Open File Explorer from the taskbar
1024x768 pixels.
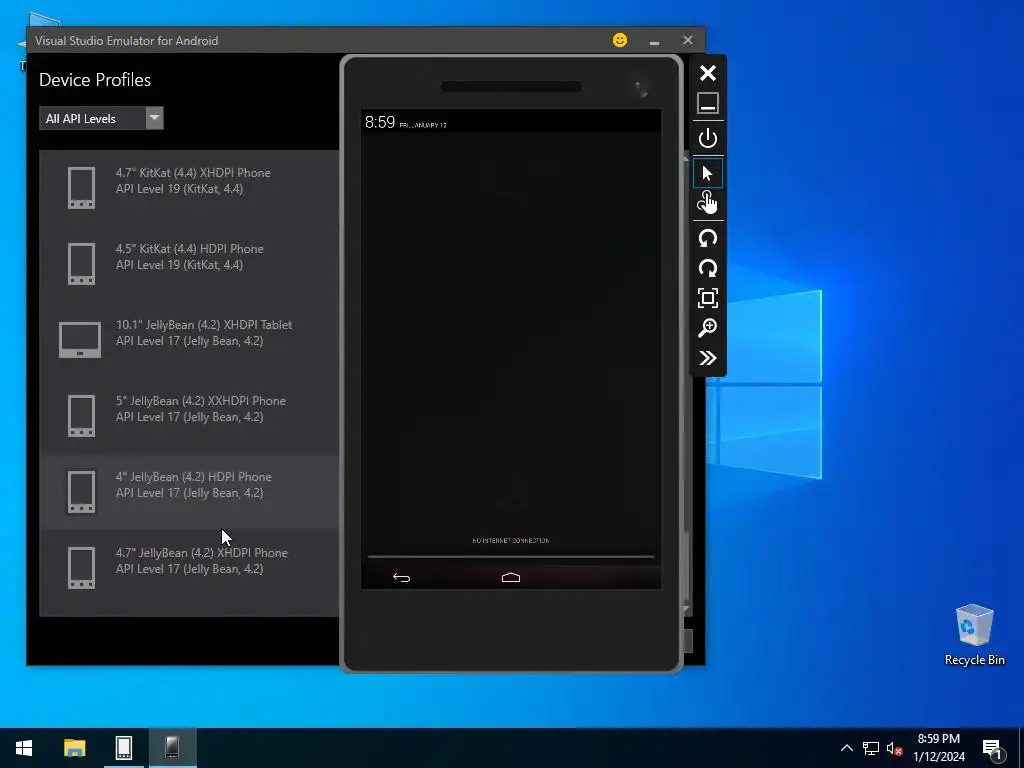tap(74, 748)
